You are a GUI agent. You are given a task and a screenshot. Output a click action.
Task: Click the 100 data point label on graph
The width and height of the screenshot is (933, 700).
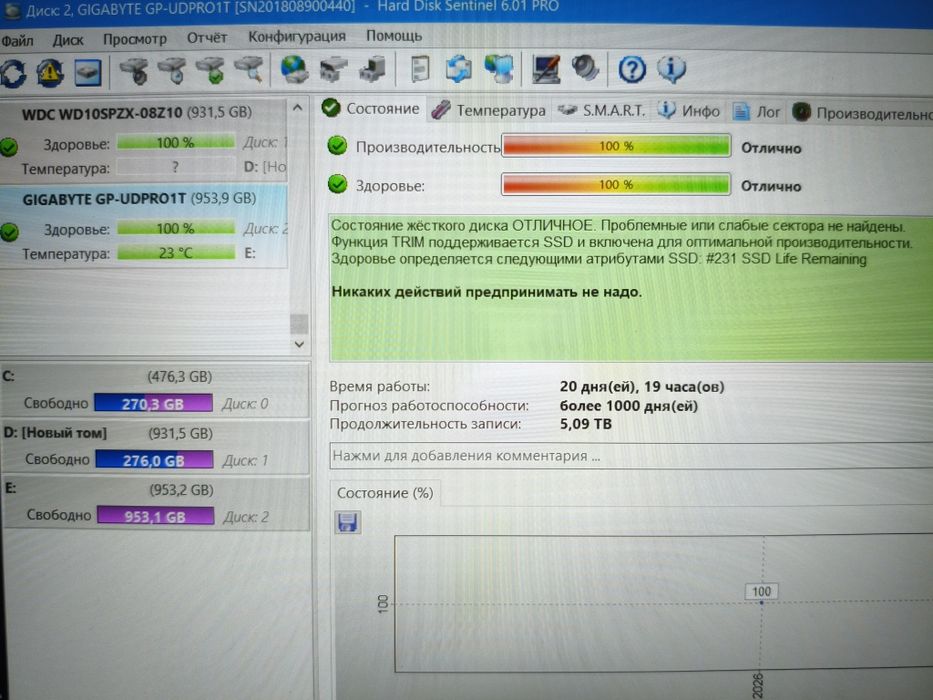pos(761,591)
